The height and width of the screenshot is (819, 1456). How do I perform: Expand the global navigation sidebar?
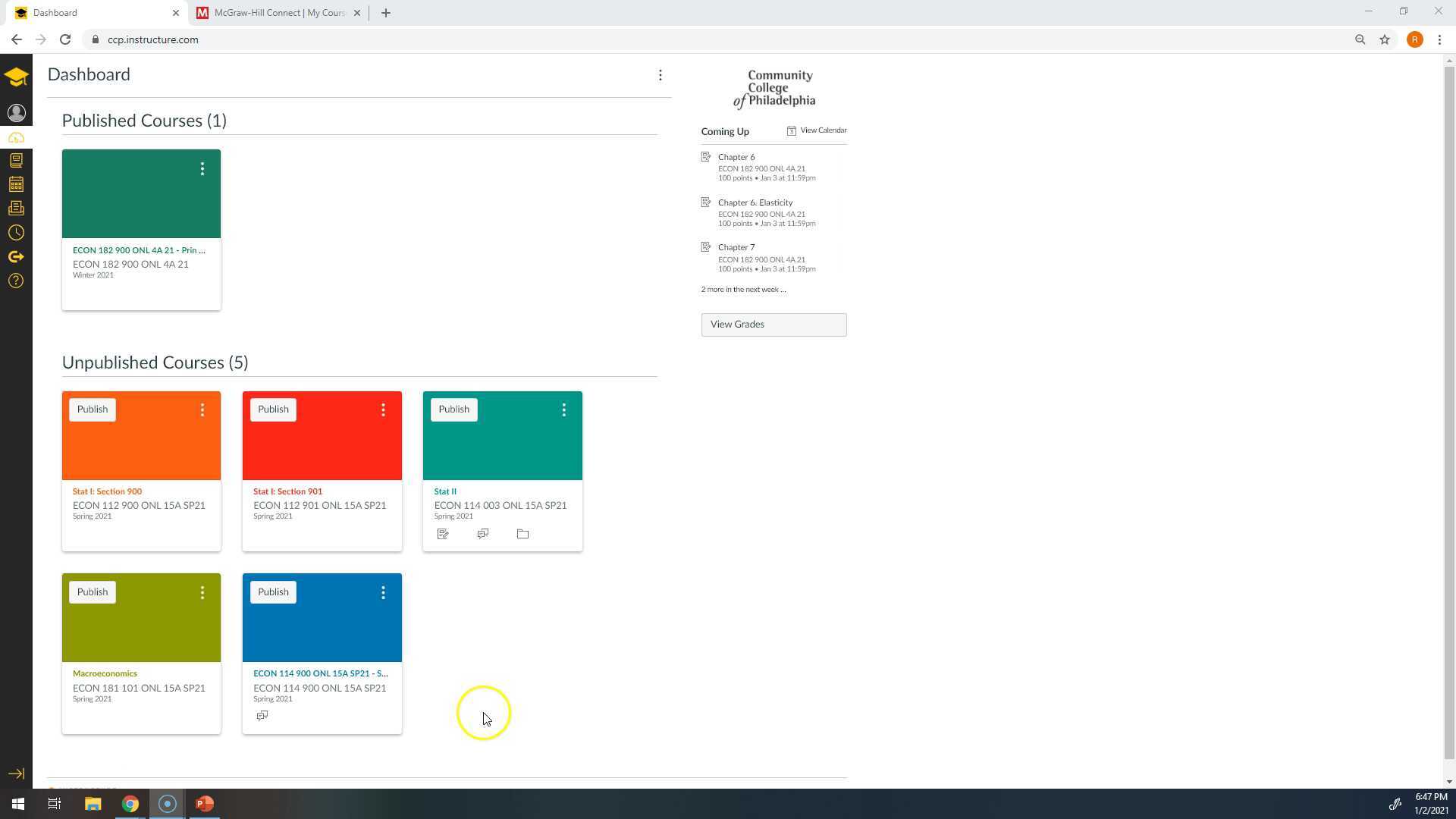click(x=16, y=773)
